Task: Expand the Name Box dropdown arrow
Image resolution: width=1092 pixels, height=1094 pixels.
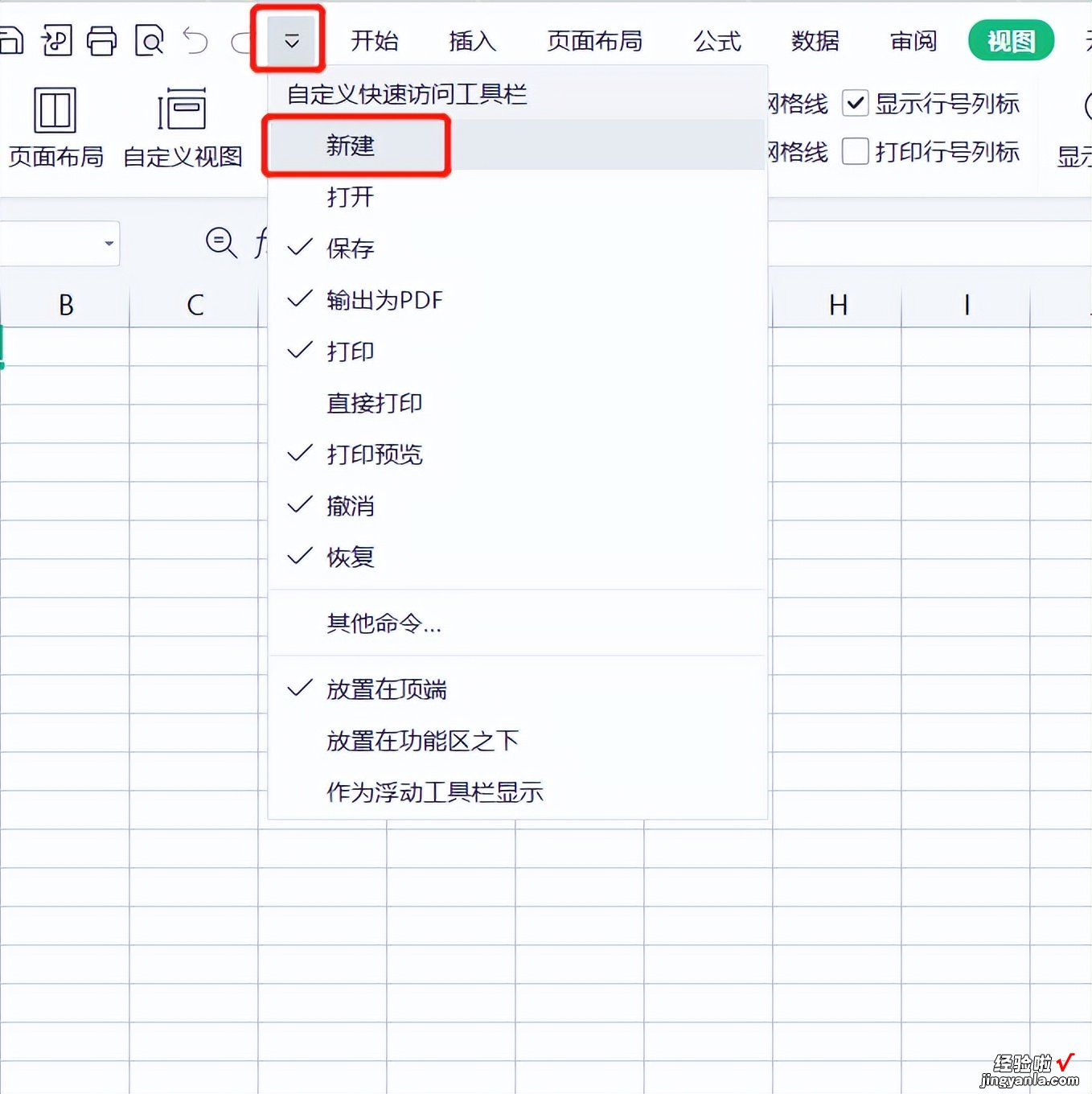Action: [x=109, y=243]
